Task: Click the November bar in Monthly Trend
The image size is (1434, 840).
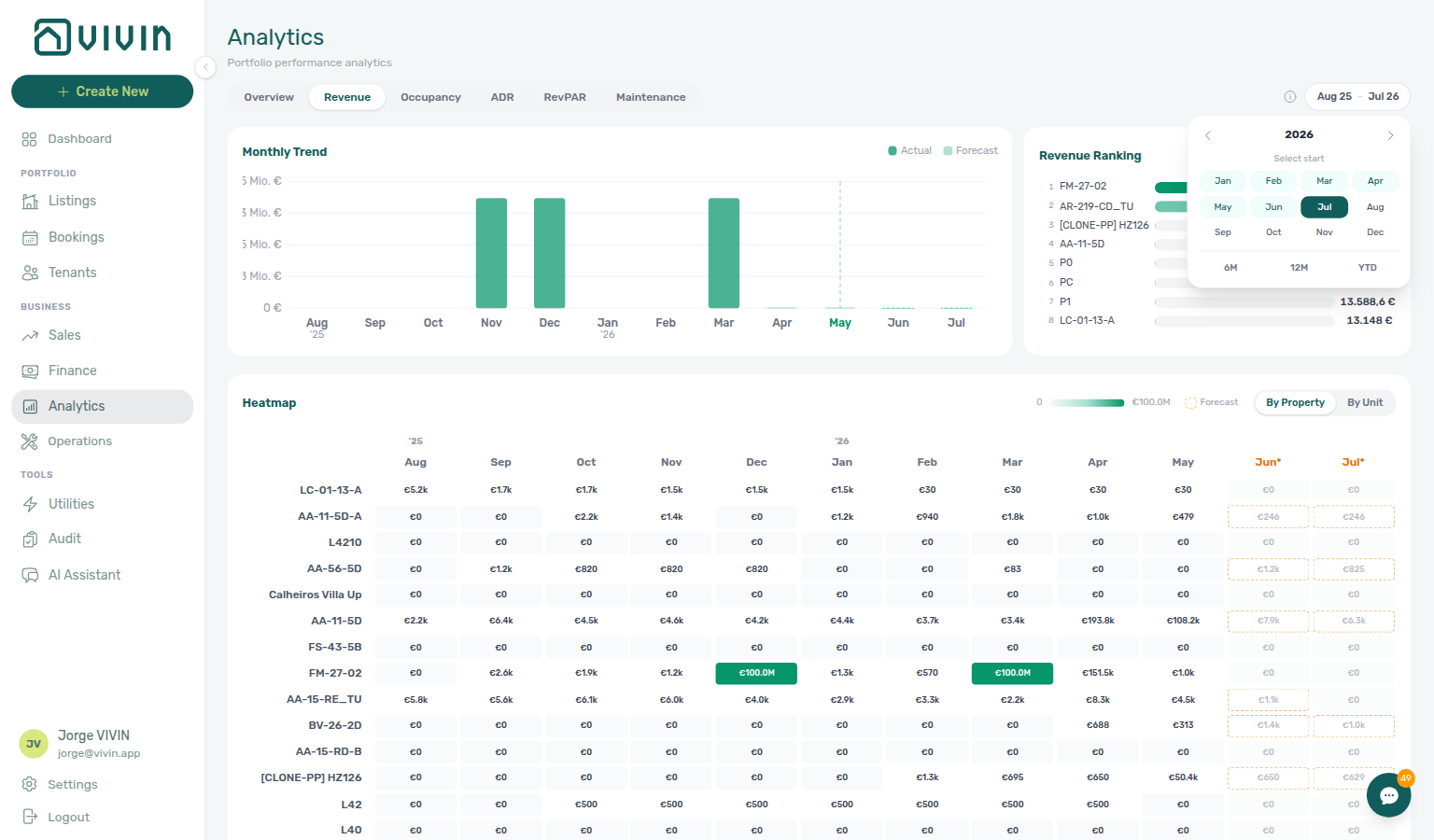Action: pyautogui.click(x=491, y=253)
